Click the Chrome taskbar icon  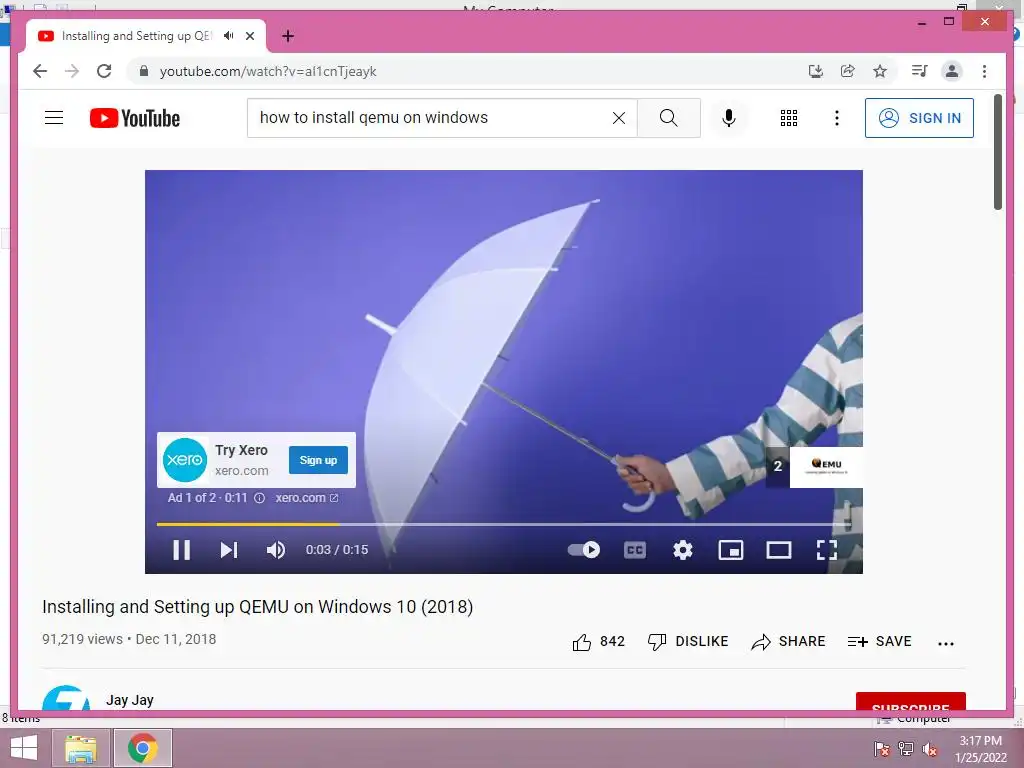coord(143,748)
